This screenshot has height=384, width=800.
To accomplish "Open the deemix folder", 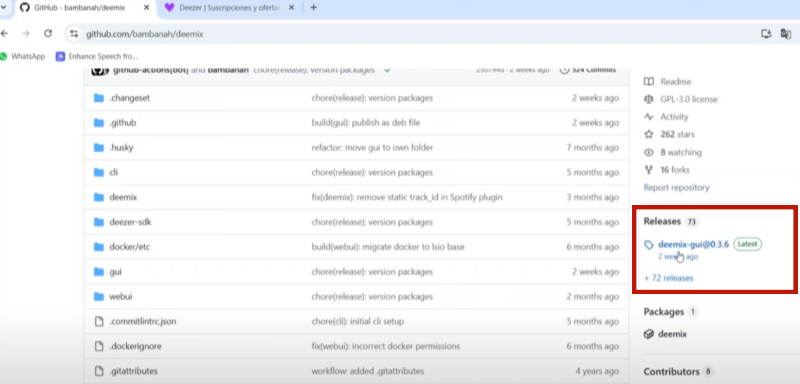I will tap(123, 197).
